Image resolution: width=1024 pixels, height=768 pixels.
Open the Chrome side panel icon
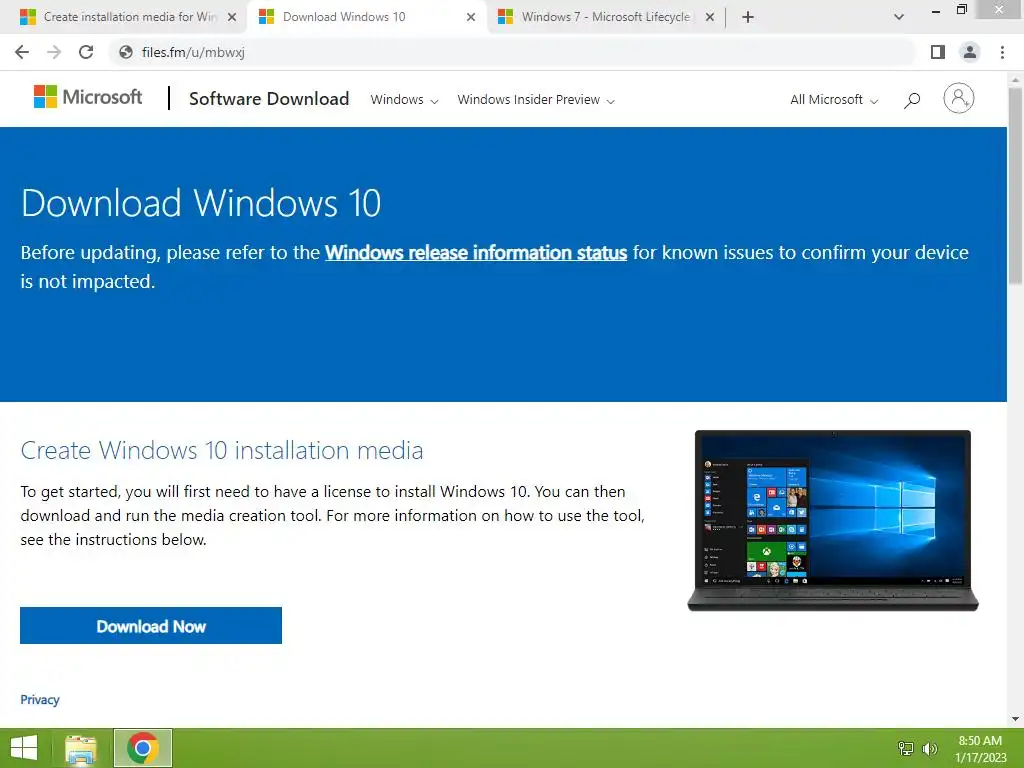[x=938, y=52]
